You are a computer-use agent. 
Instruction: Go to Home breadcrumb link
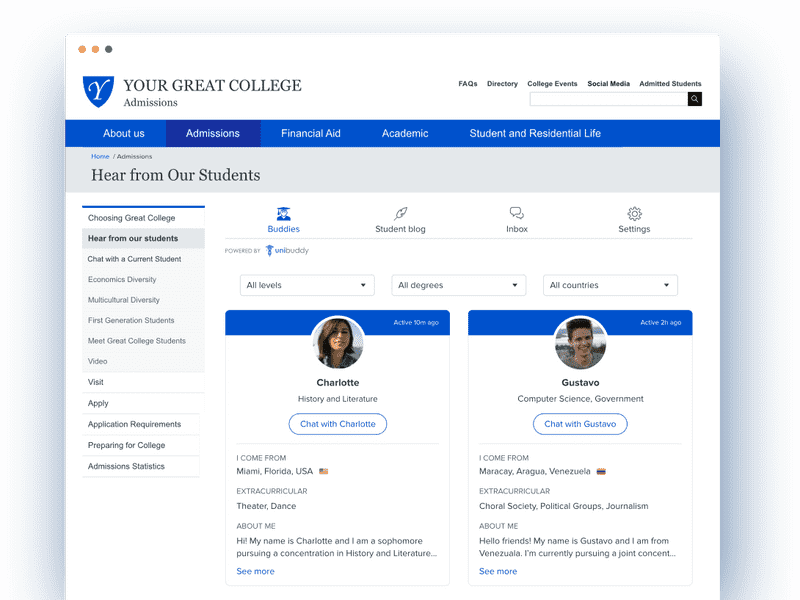(x=100, y=156)
